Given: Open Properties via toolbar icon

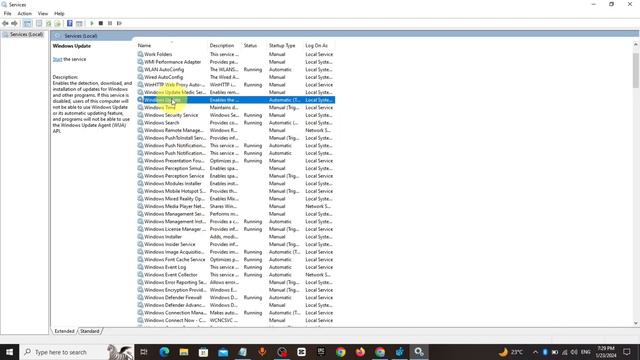Looking at the screenshot, I should (x=39, y=23).
